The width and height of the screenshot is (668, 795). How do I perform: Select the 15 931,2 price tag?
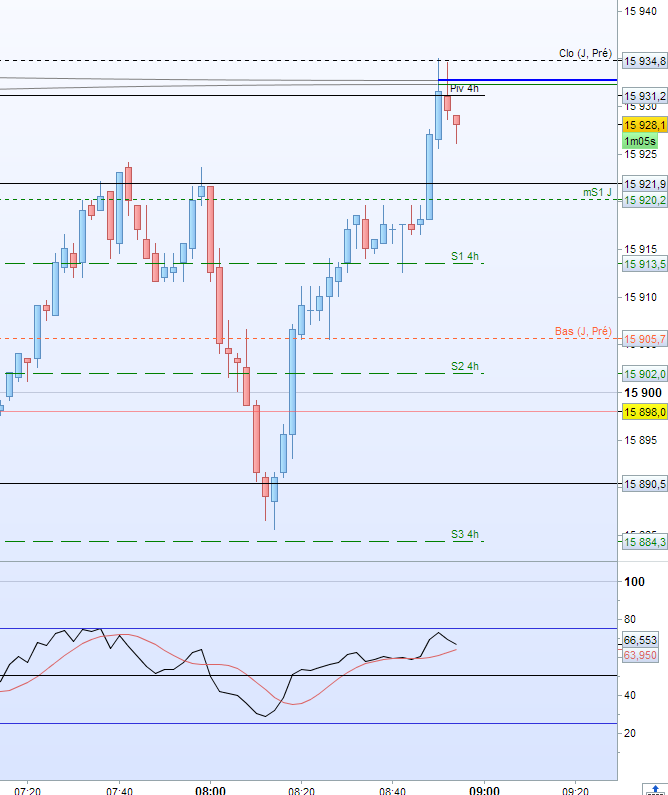click(645, 95)
